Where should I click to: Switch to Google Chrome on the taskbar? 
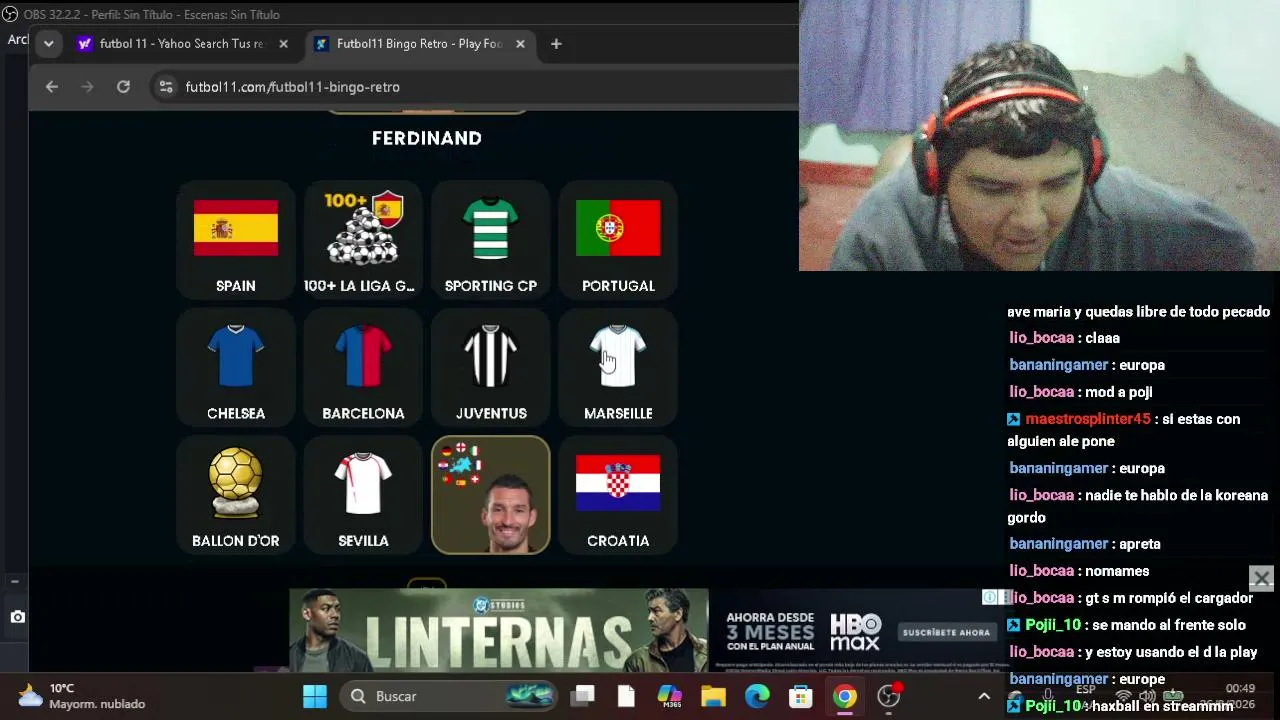tap(845, 696)
